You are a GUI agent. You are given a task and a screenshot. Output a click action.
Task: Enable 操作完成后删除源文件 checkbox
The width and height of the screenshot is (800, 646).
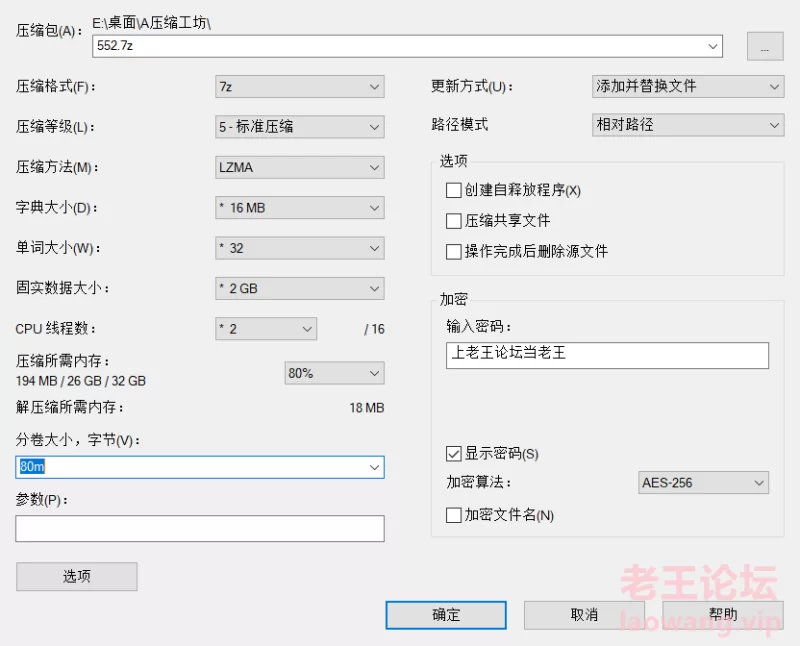click(454, 252)
